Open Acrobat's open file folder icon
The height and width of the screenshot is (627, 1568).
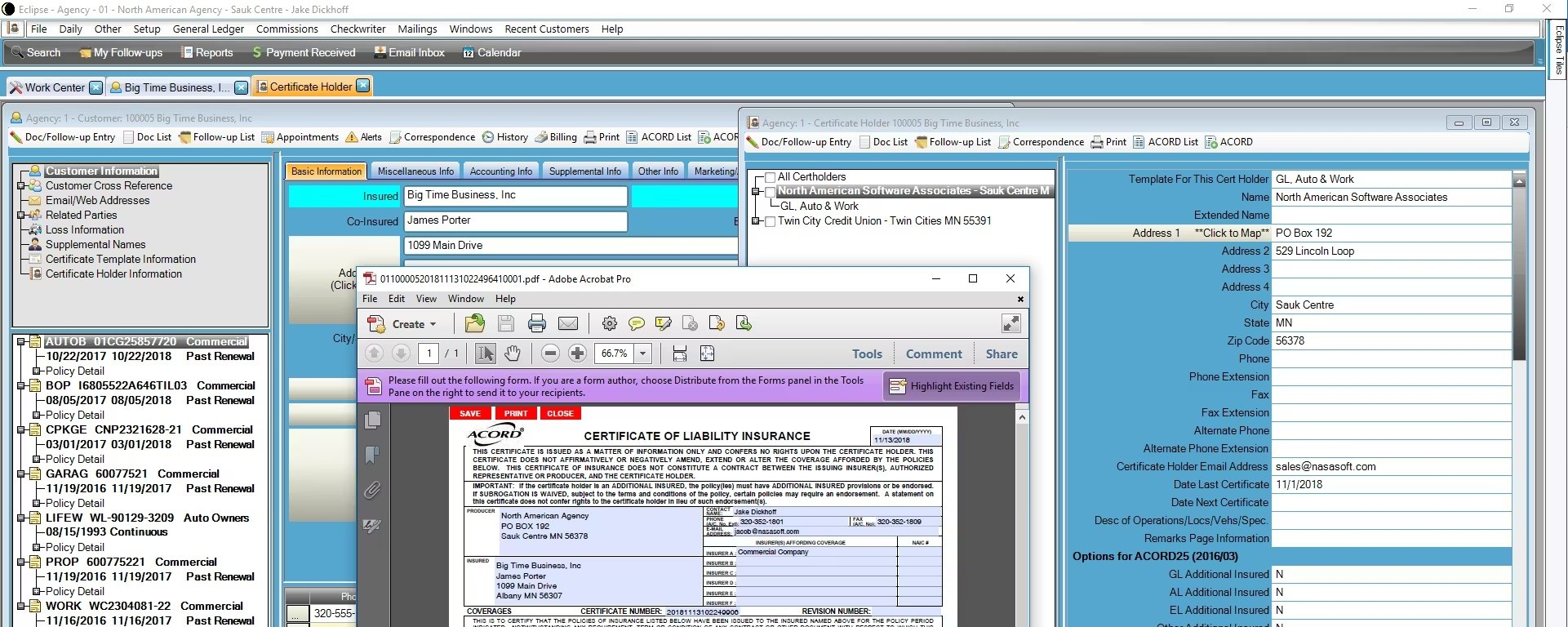tap(474, 324)
